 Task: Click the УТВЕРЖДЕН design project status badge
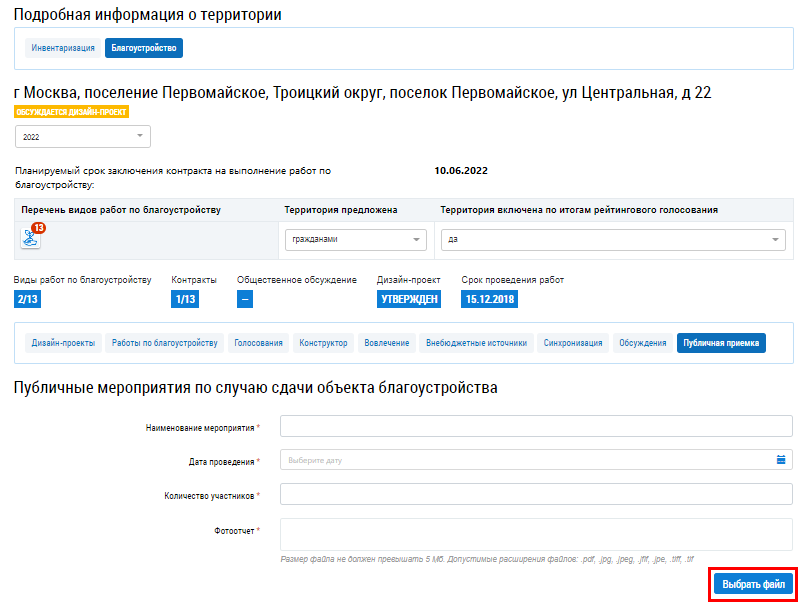point(409,299)
